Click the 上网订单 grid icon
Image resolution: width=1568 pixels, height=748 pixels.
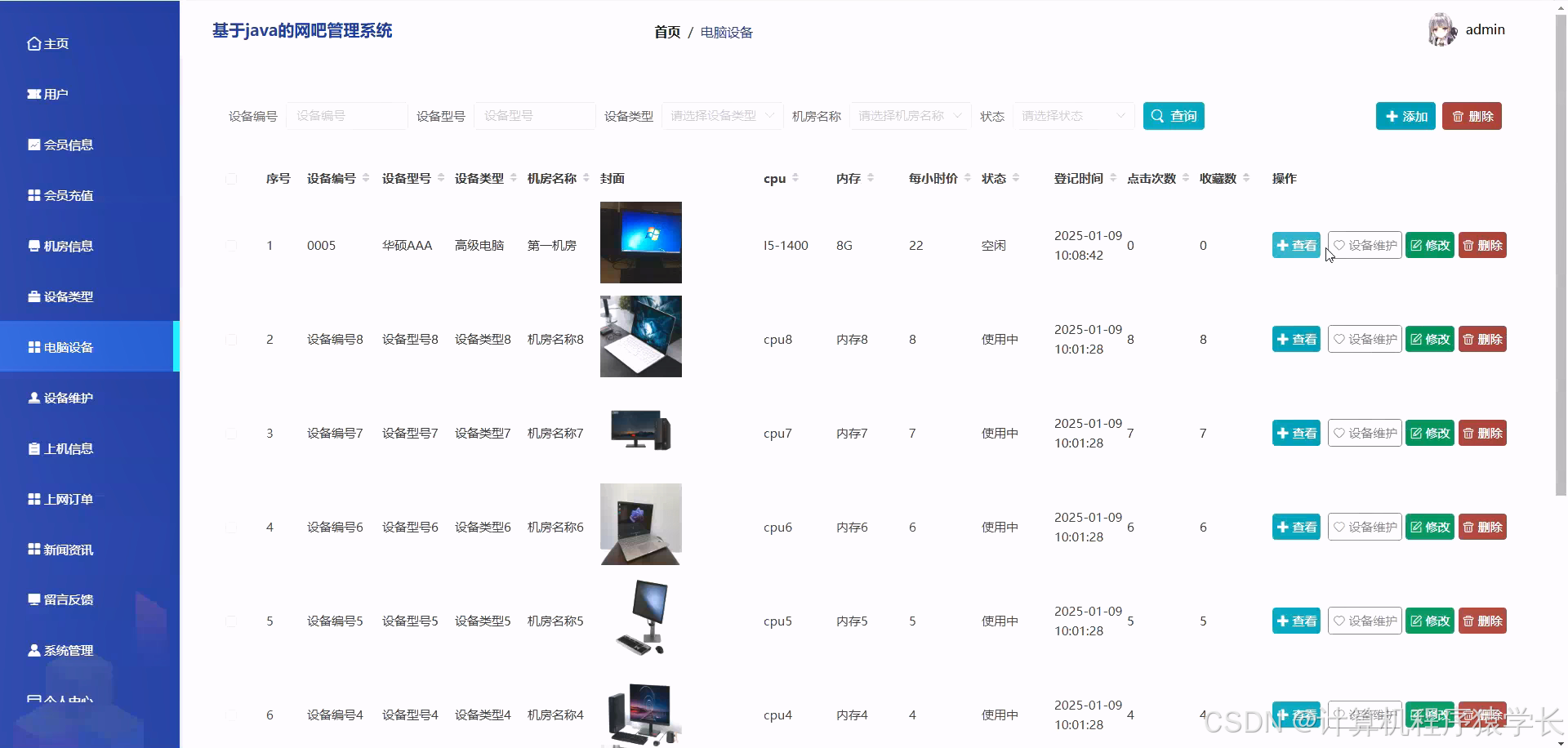pos(34,499)
